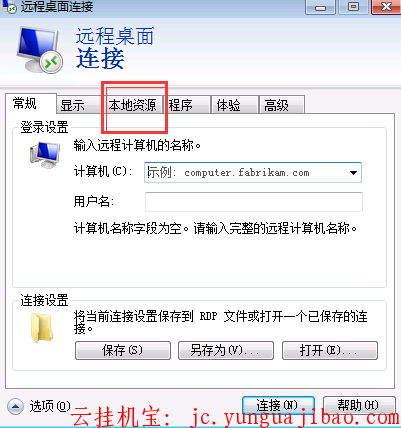Switch to the 本地资源 tab

[x=132, y=105]
